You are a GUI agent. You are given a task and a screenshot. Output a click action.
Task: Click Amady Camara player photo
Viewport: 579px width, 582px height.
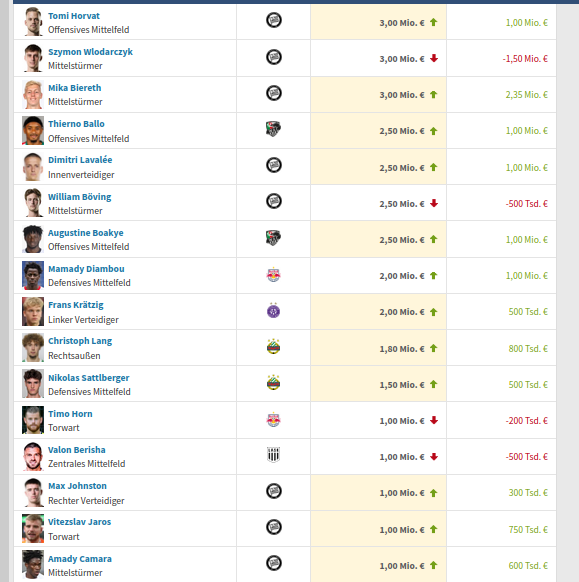pos(33,565)
